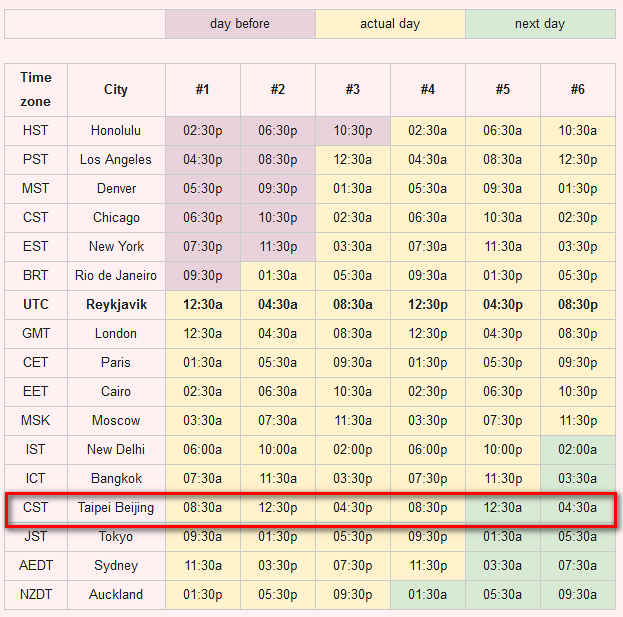The height and width of the screenshot is (617, 623).
Task: Click the 'day before' legend cell
Action: coord(240,24)
